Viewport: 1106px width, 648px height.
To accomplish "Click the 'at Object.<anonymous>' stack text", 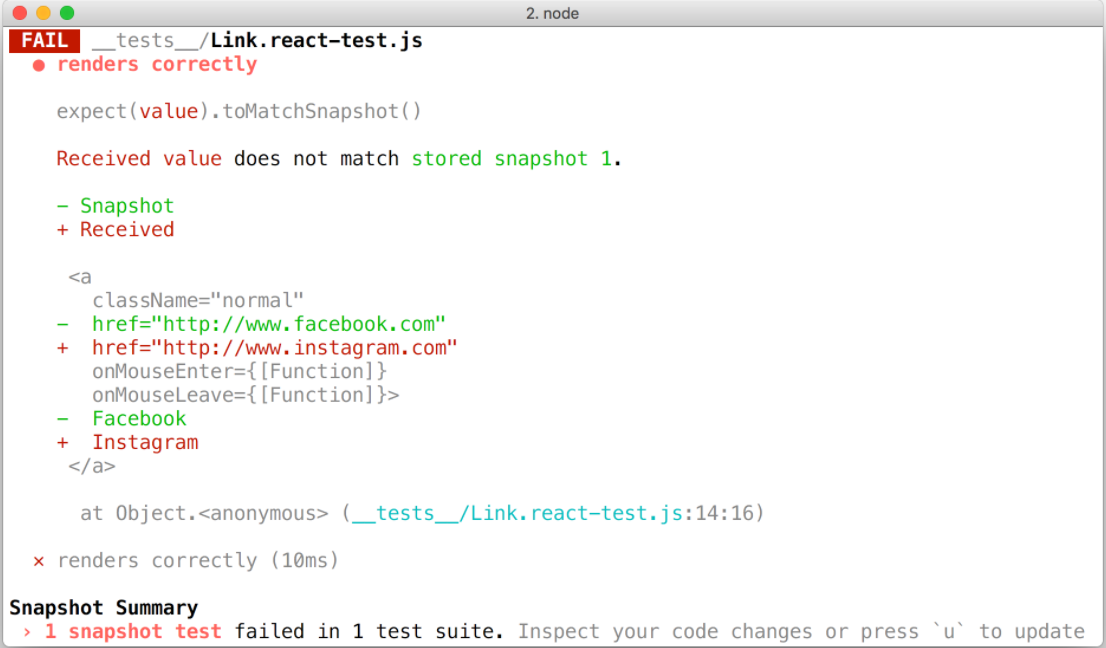I will tap(204, 513).
